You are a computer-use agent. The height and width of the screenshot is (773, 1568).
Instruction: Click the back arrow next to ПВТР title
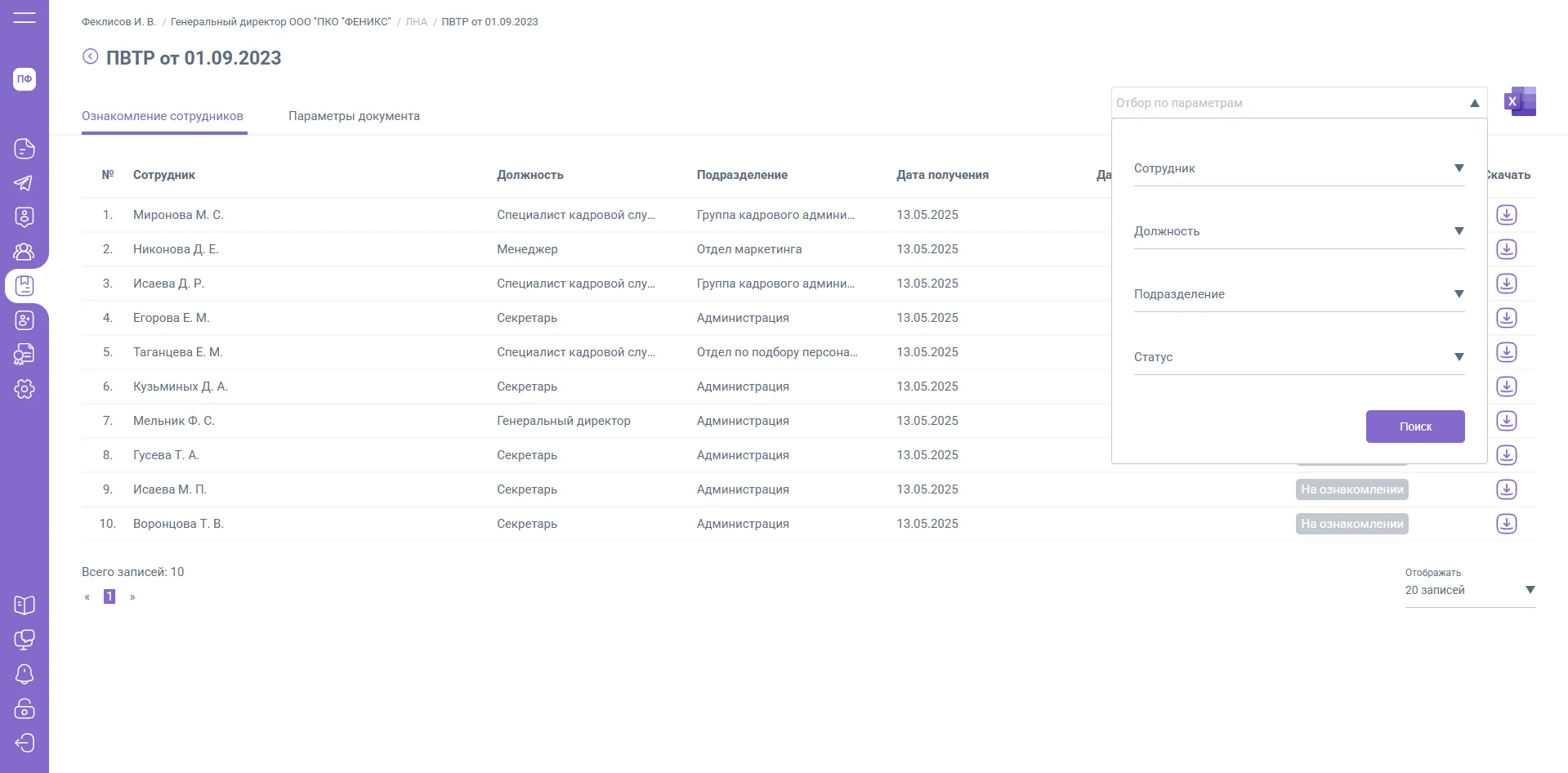[90, 56]
